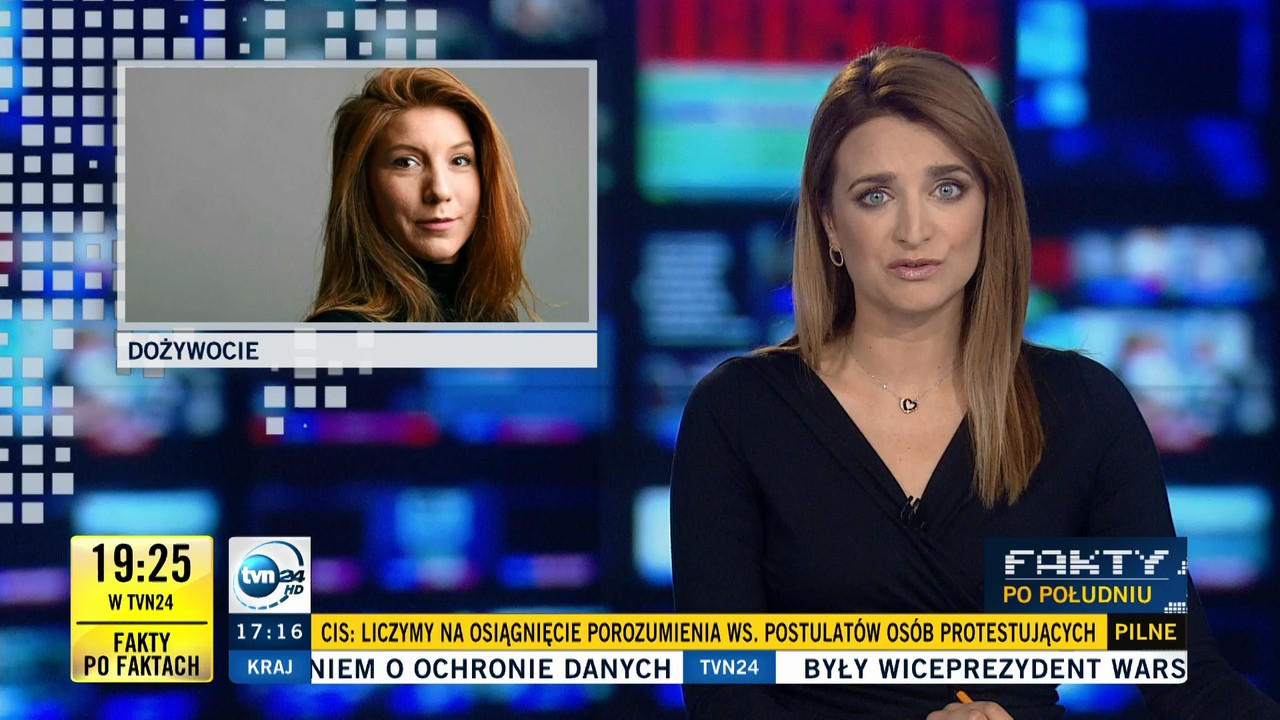Click the PILNE breaking news tag
The image size is (1280, 720).
(1147, 632)
